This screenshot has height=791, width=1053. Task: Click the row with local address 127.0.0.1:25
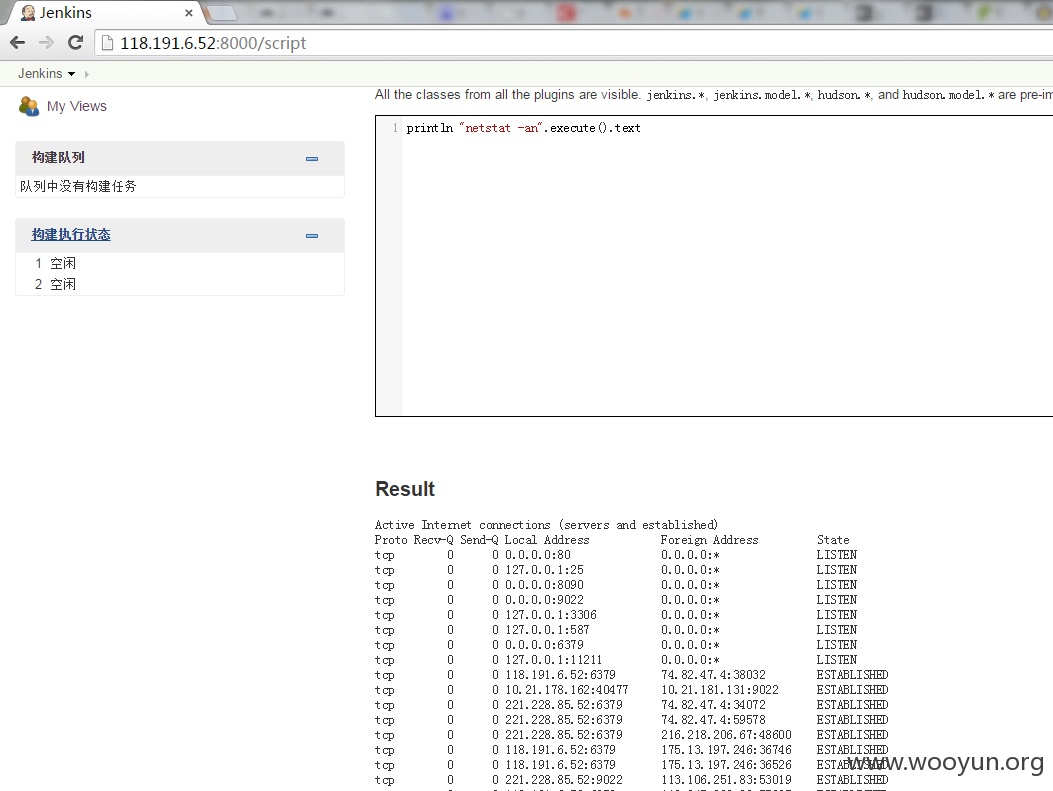click(616, 569)
